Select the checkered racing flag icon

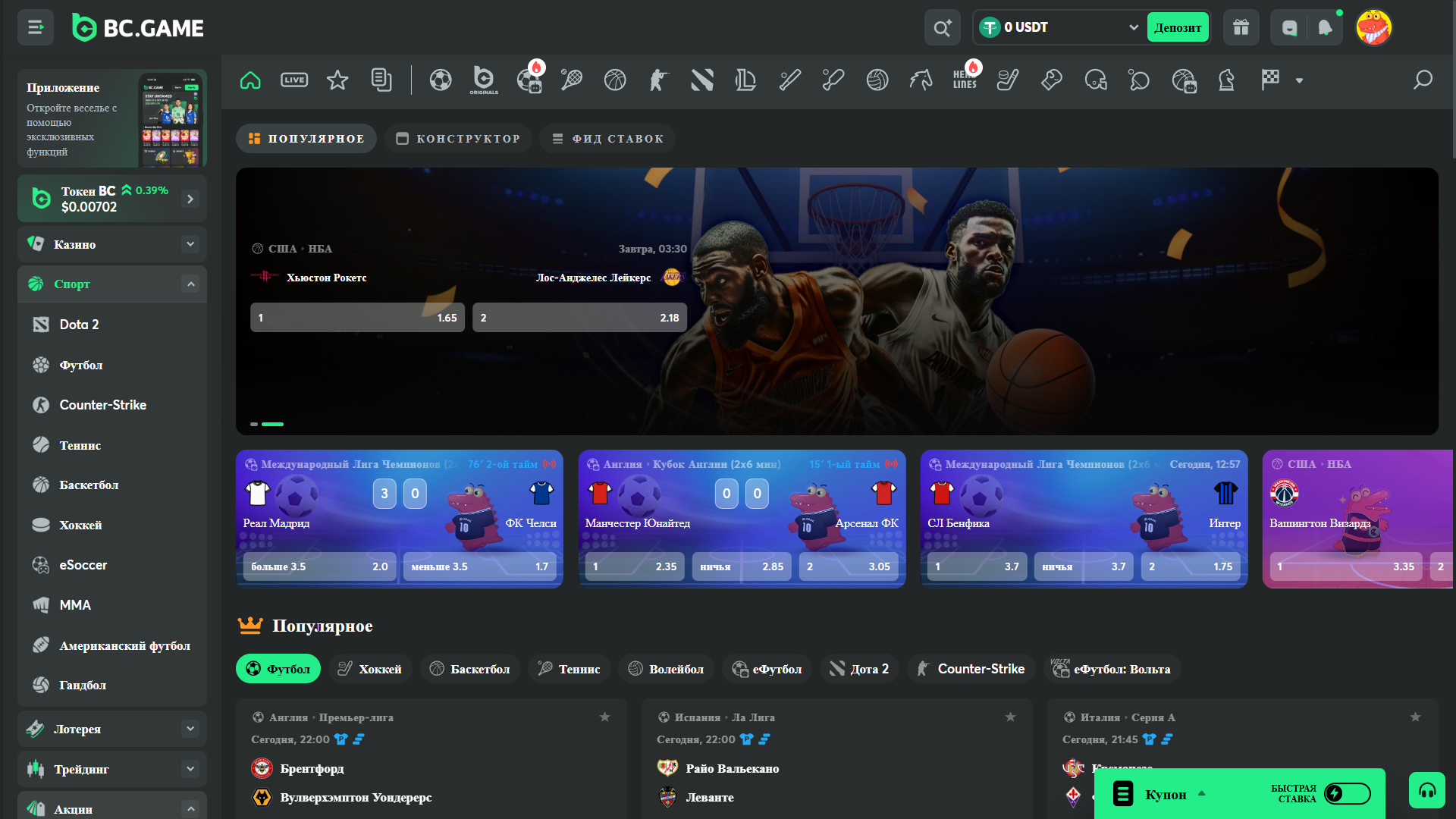(1270, 80)
